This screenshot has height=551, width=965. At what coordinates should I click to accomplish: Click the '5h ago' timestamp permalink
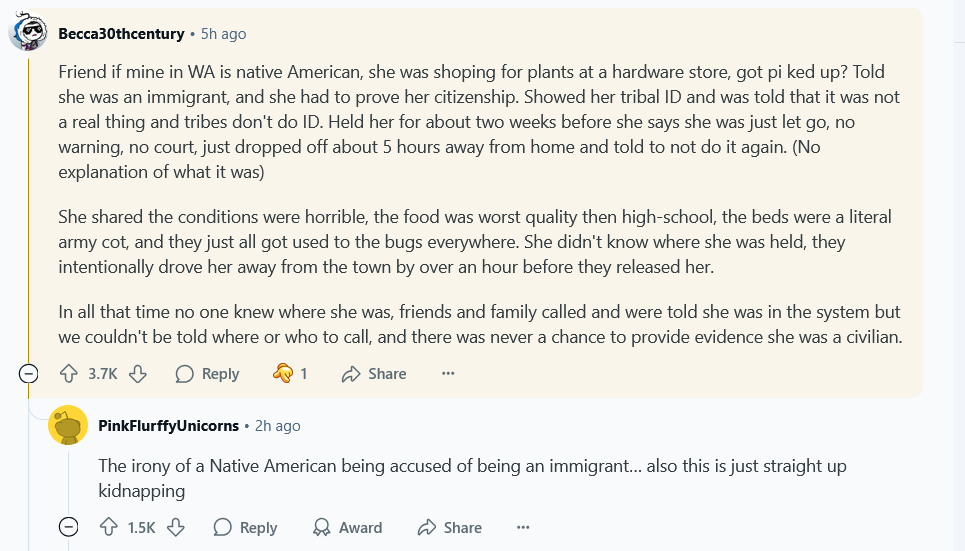point(223,34)
